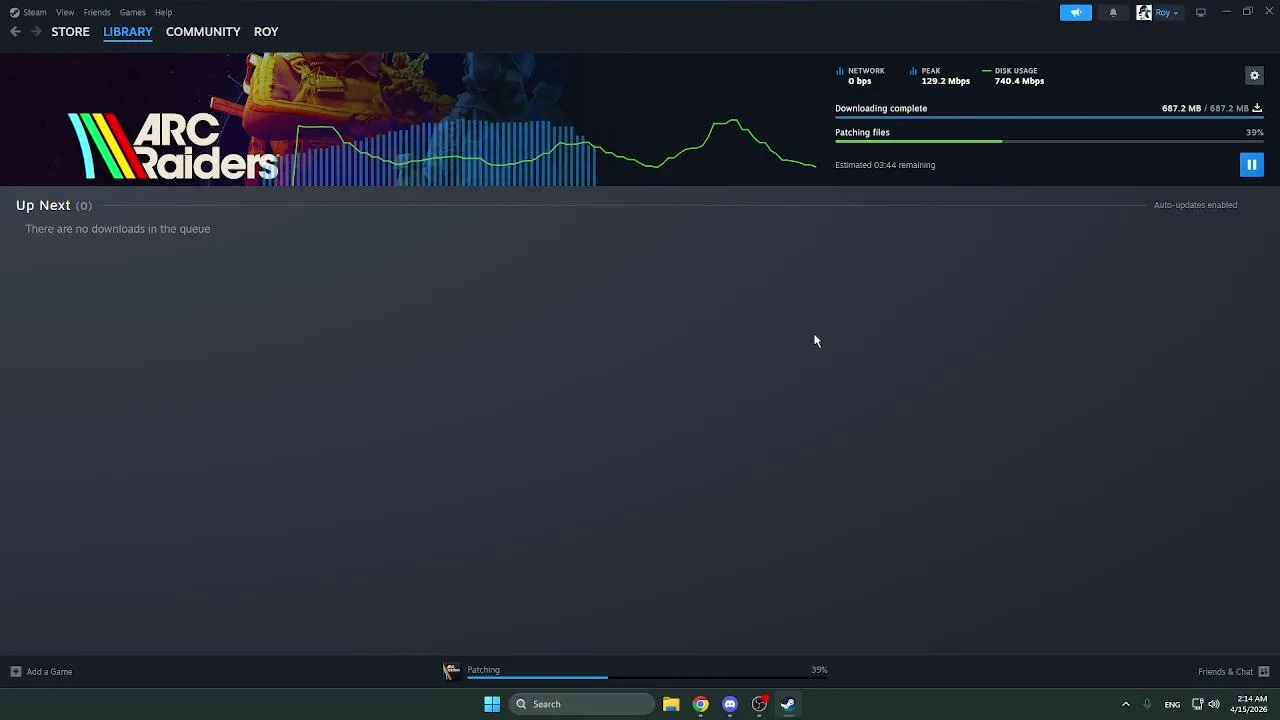Go forward with the right arrow
This screenshot has width=1280, height=720.
point(36,32)
